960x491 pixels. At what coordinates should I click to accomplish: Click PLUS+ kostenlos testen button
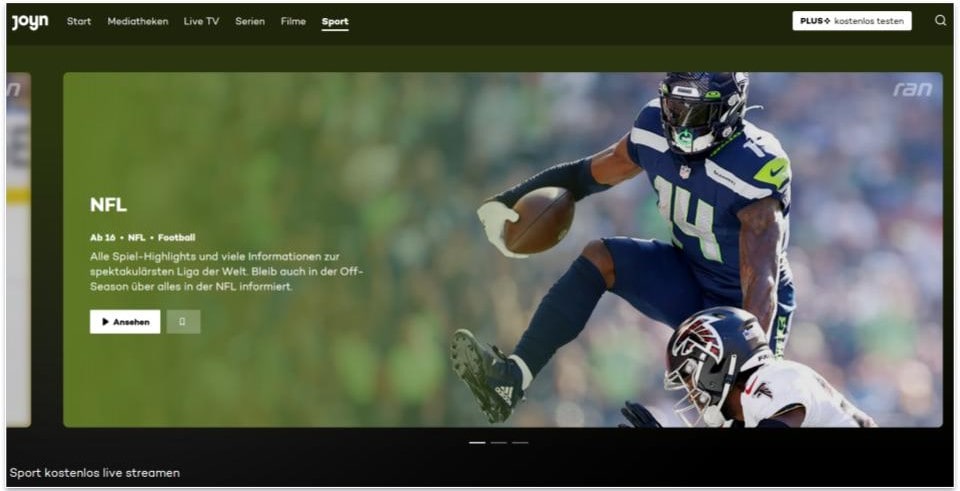point(852,21)
